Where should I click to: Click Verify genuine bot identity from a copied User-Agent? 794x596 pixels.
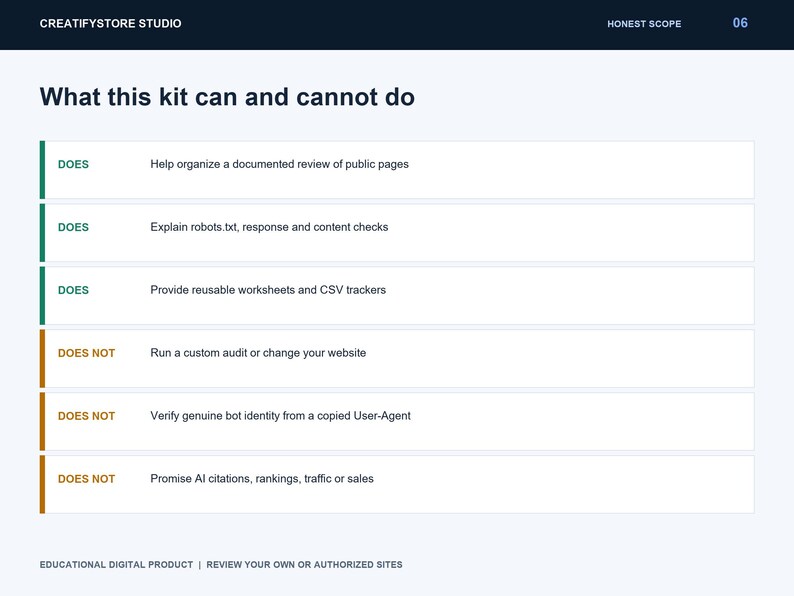pyautogui.click(x=281, y=416)
